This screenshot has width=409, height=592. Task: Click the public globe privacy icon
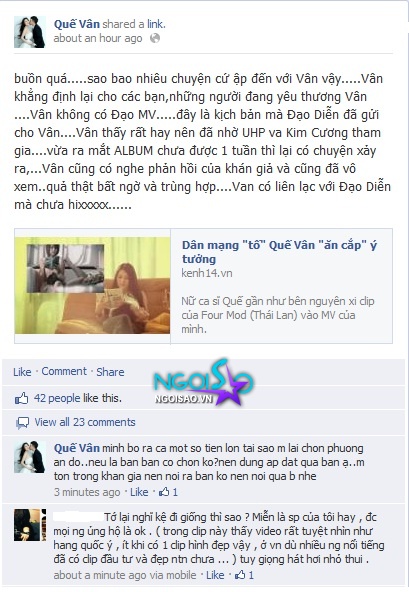click(155, 38)
